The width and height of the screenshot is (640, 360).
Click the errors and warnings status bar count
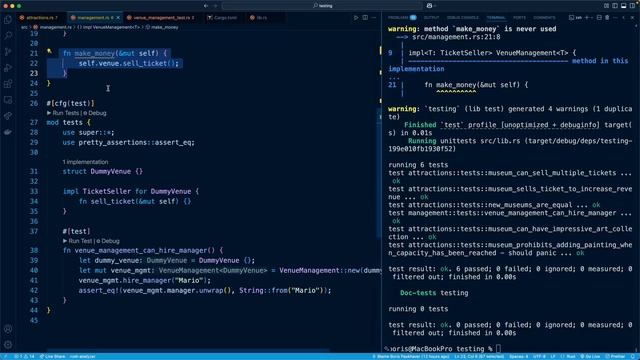24,356
